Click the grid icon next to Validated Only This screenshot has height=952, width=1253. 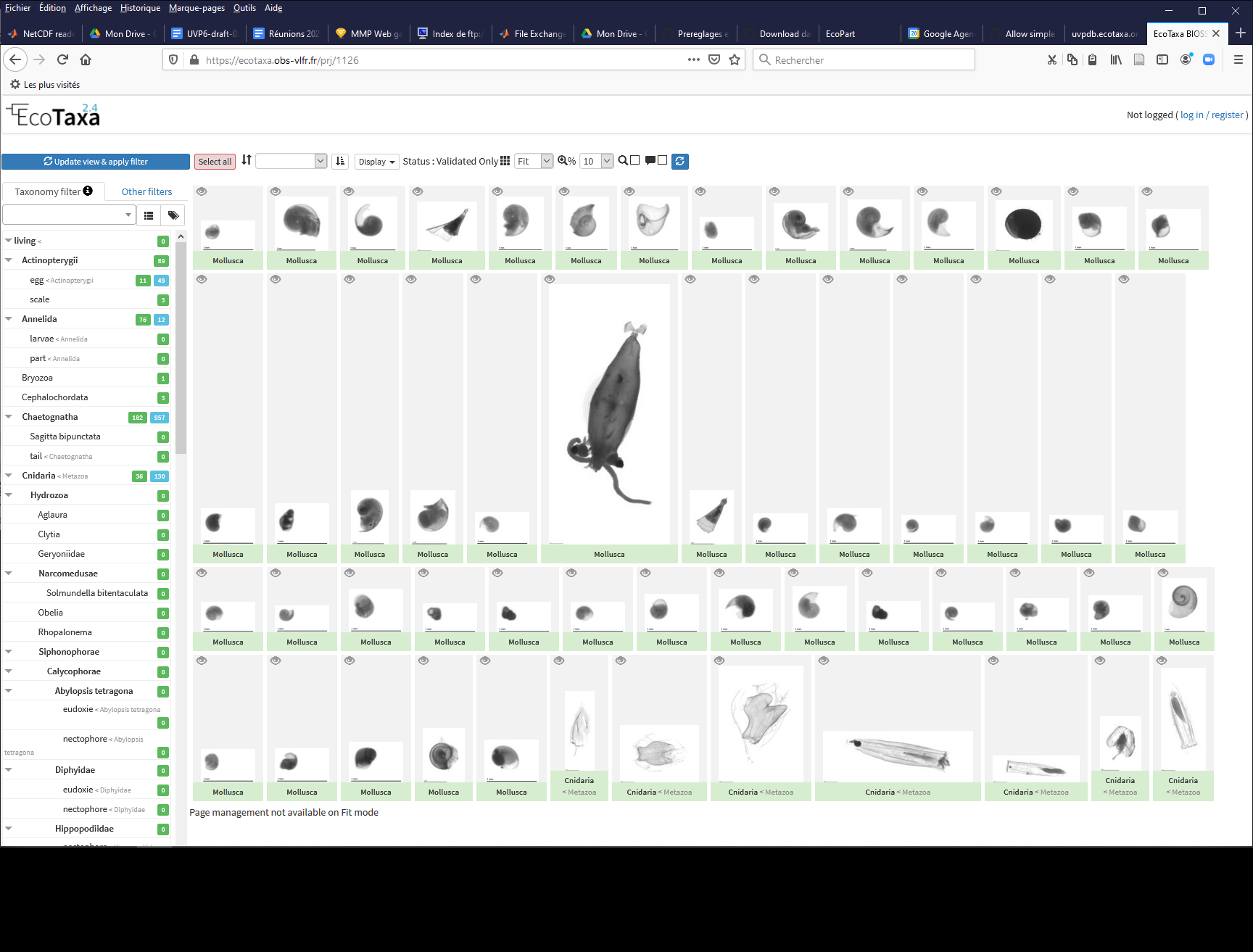(505, 161)
